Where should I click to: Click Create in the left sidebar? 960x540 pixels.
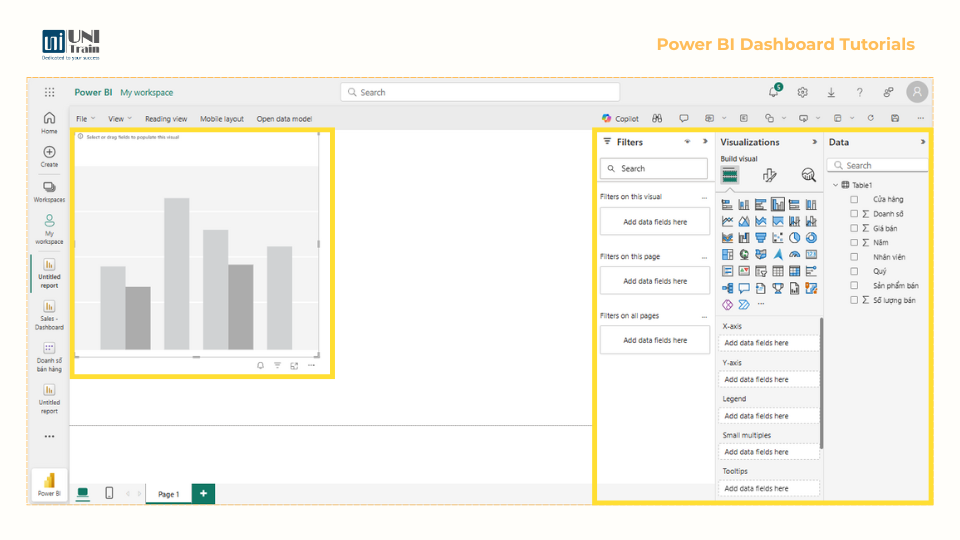tap(50, 157)
